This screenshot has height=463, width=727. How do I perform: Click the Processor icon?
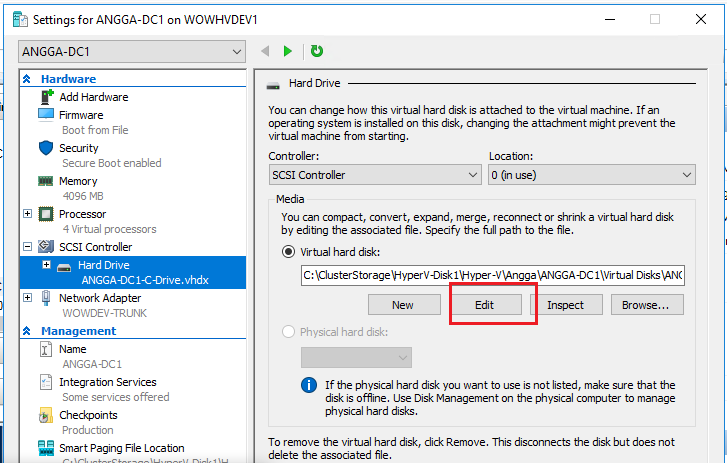click(46, 214)
